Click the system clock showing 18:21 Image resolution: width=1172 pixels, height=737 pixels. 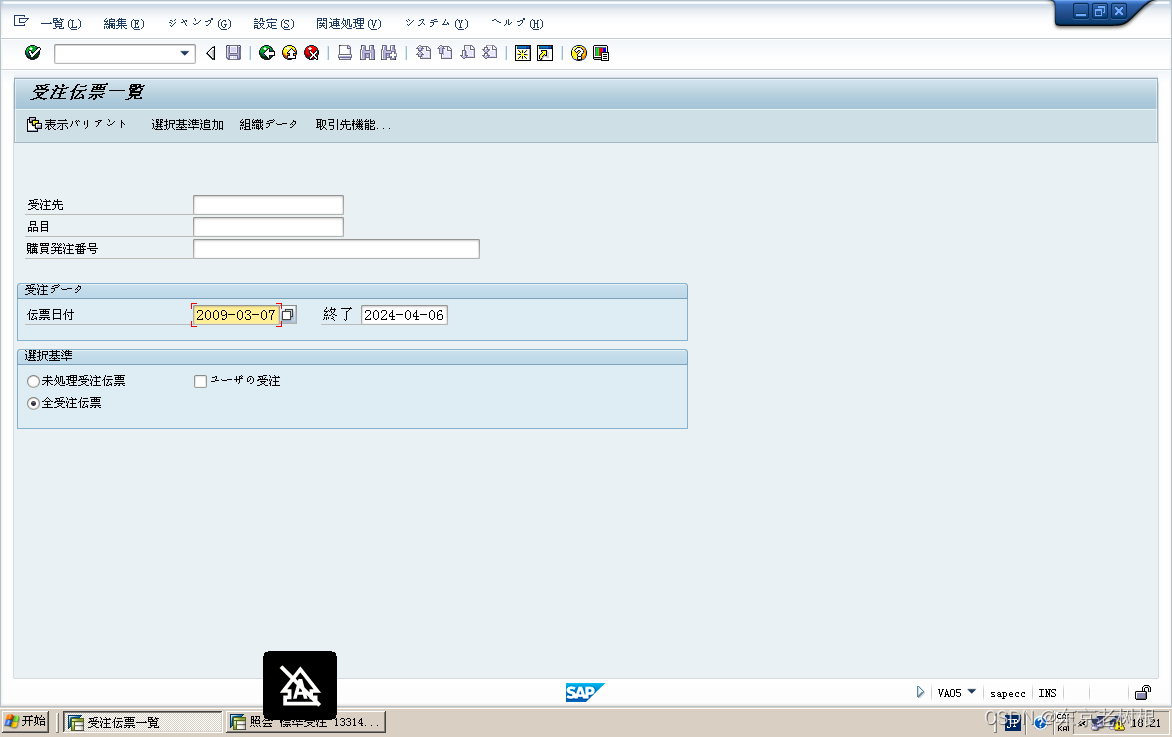point(1145,723)
